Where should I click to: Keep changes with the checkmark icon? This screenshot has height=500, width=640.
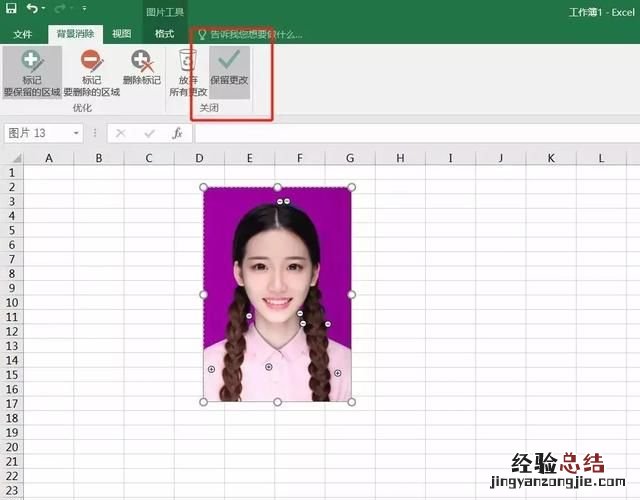click(x=230, y=62)
